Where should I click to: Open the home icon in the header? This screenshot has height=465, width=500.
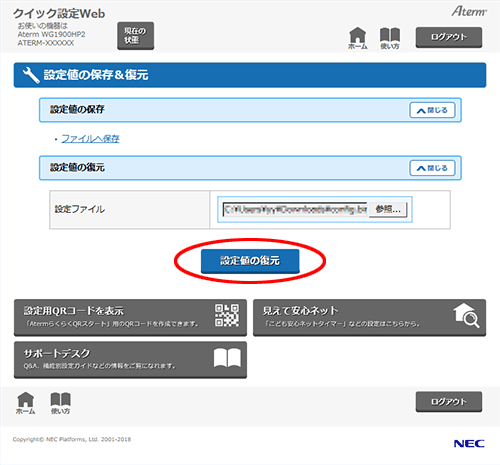357,38
